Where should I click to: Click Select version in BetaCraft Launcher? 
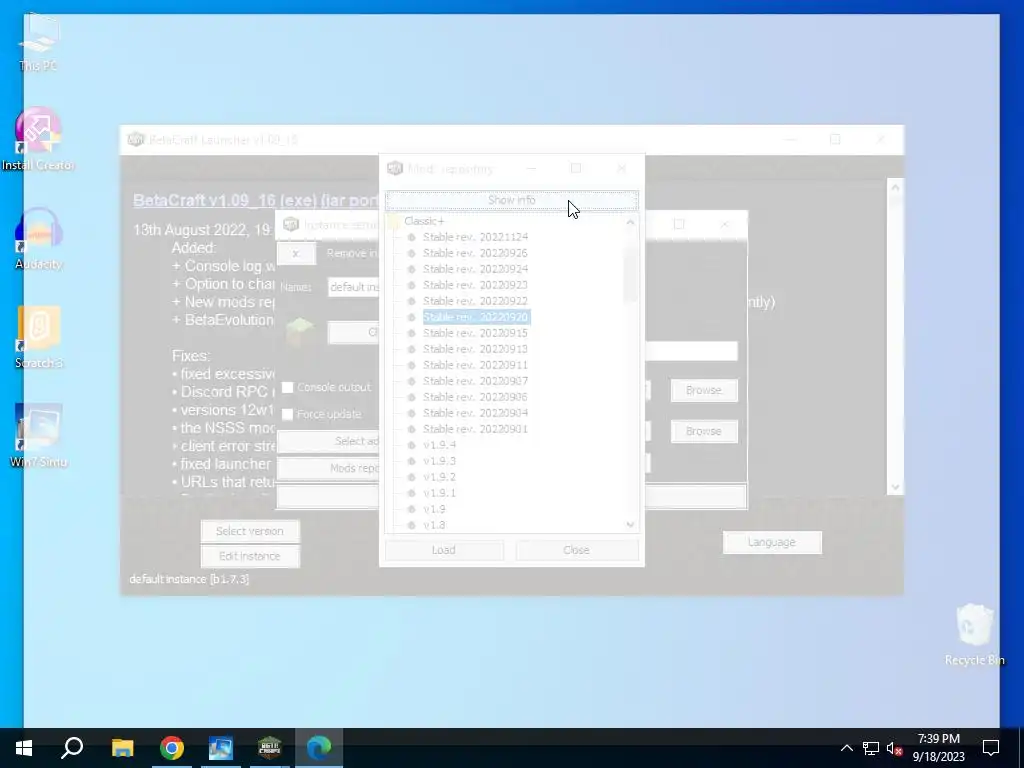250,531
